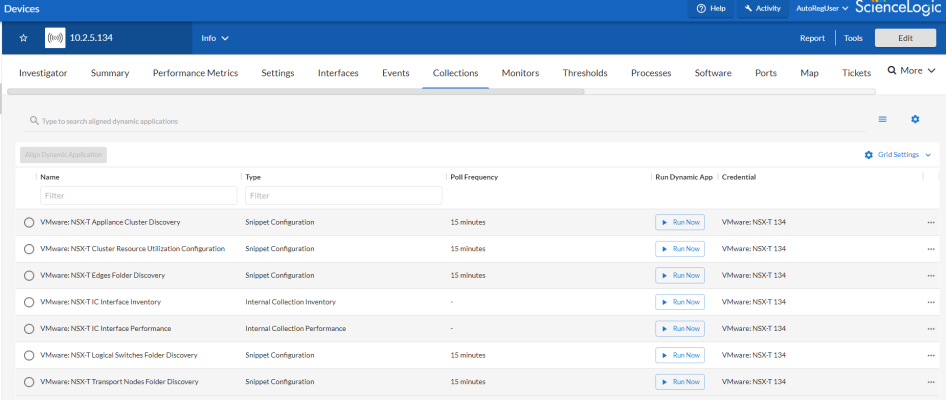
Task: Click the ScienceLogic logo
Action: point(898,8)
